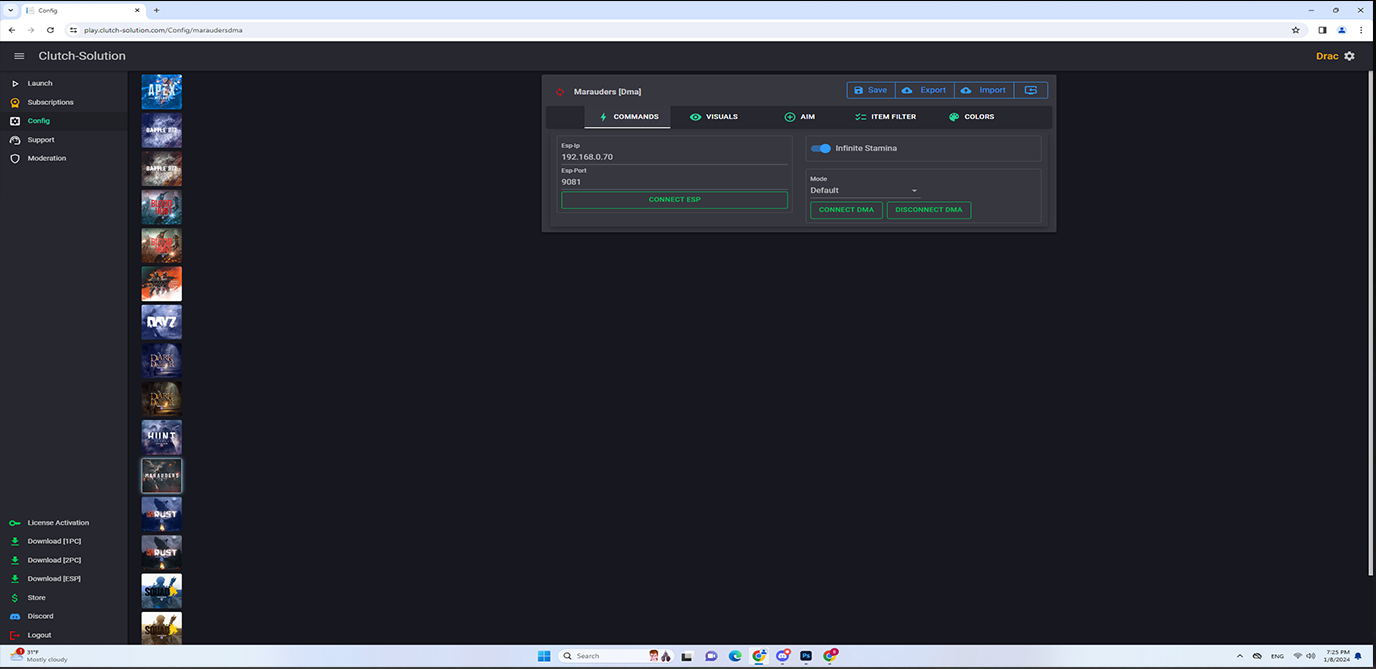The height and width of the screenshot is (669, 1376).
Task: Focus the Esp-Port input field
Action: click(x=674, y=182)
